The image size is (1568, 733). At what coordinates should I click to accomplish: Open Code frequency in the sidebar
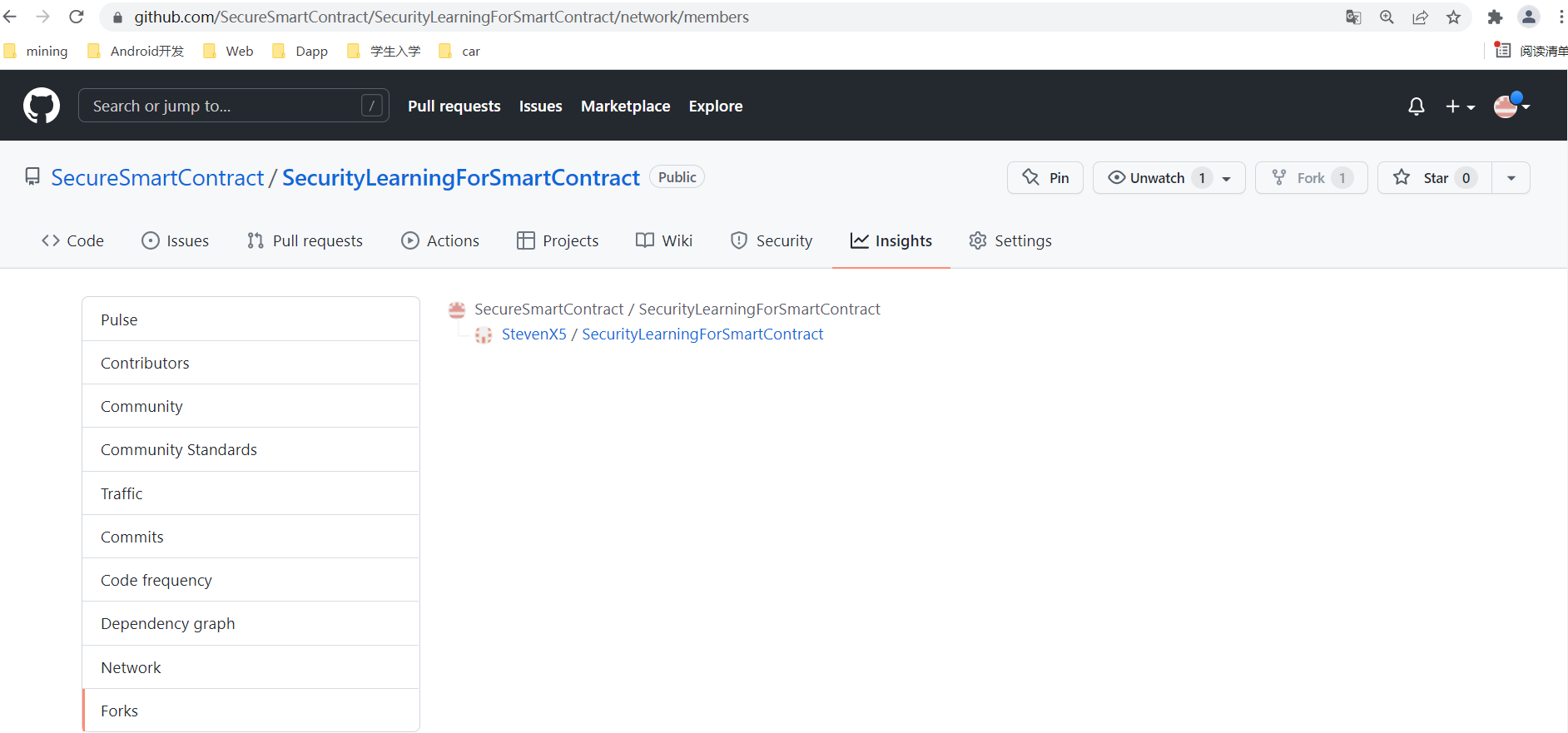(x=251, y=580)
